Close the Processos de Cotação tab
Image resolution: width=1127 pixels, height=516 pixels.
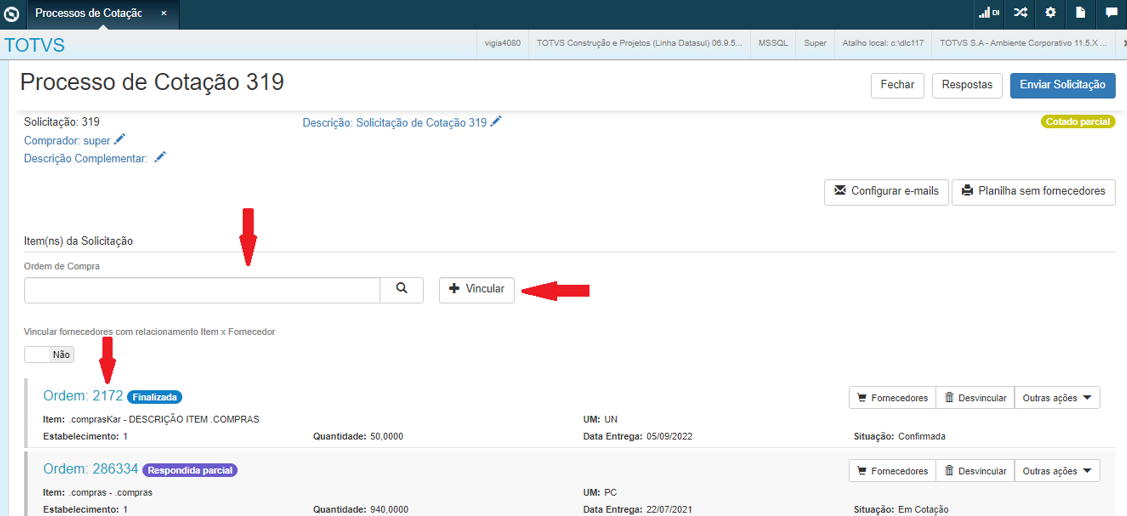tap(164, 14)
